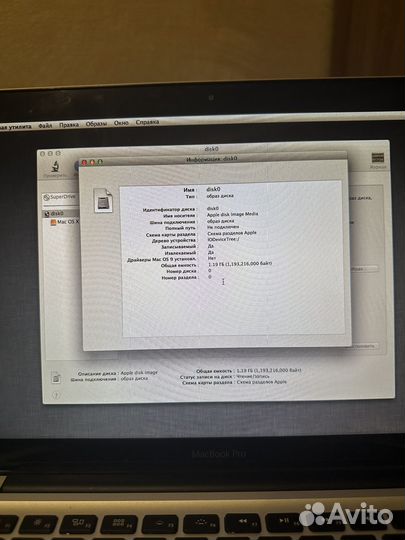Select disk0 in the sidebar list
This screenshot has width=405, height=540.
click(61, 214)
